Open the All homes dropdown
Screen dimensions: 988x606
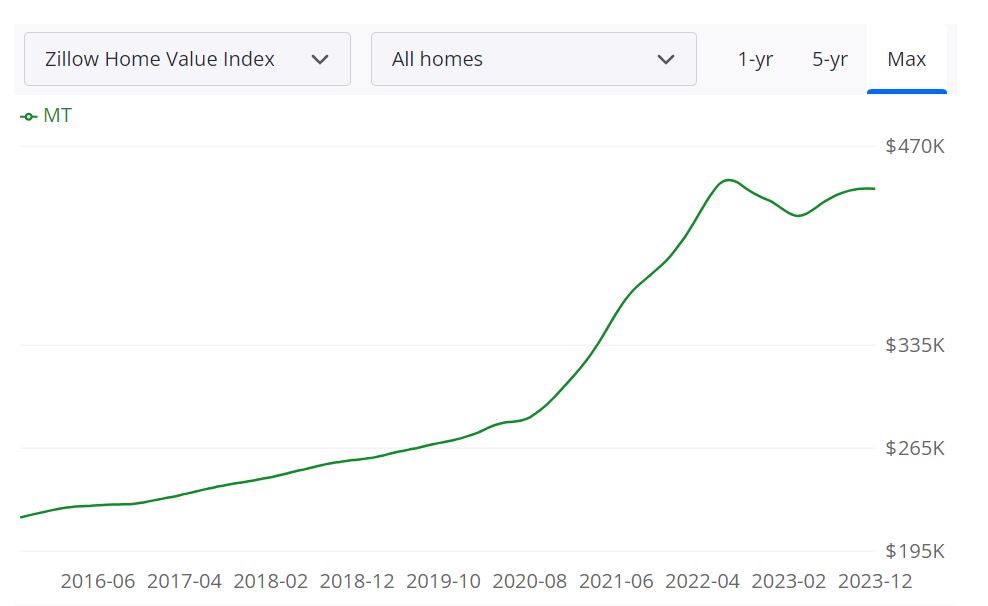click(534, 59)
